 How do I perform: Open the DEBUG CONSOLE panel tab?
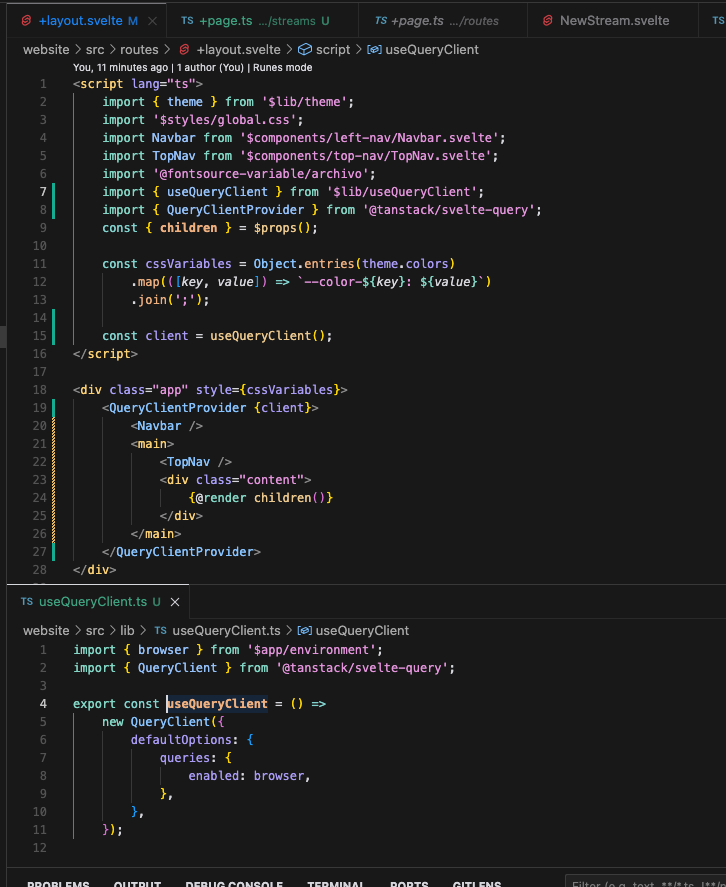click(x=234, y=884)
